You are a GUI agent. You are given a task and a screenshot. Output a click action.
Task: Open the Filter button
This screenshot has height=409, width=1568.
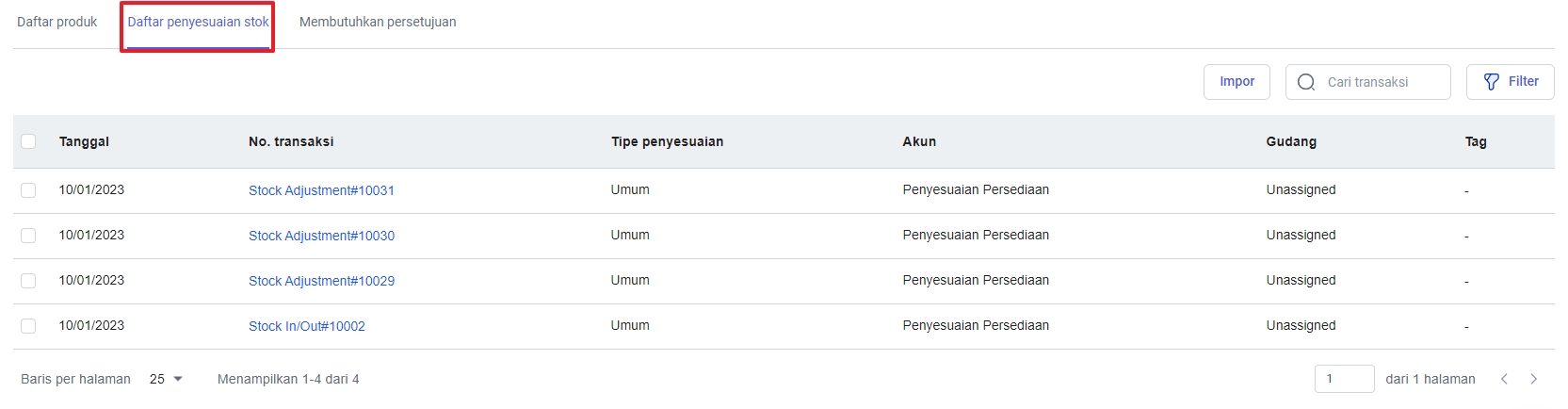[1510, 82]
